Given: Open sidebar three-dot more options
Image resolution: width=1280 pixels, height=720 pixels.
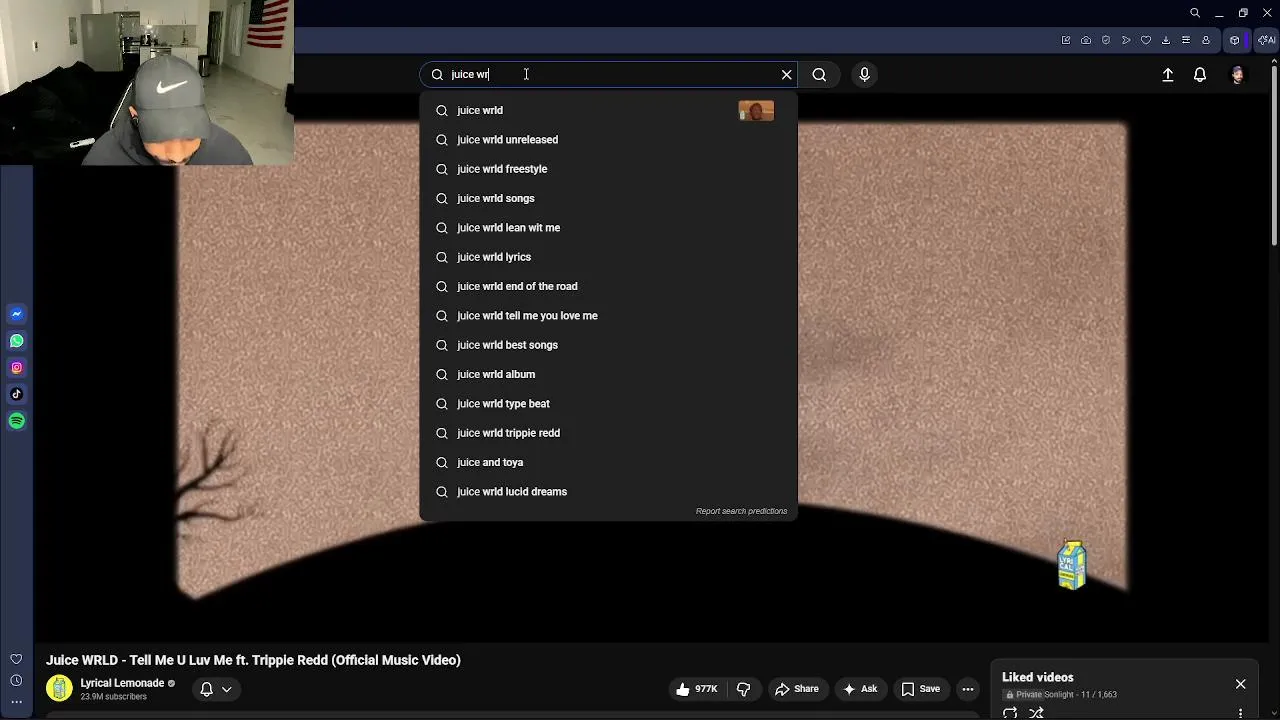Looking at the screenshot, I should coord(16,702).
